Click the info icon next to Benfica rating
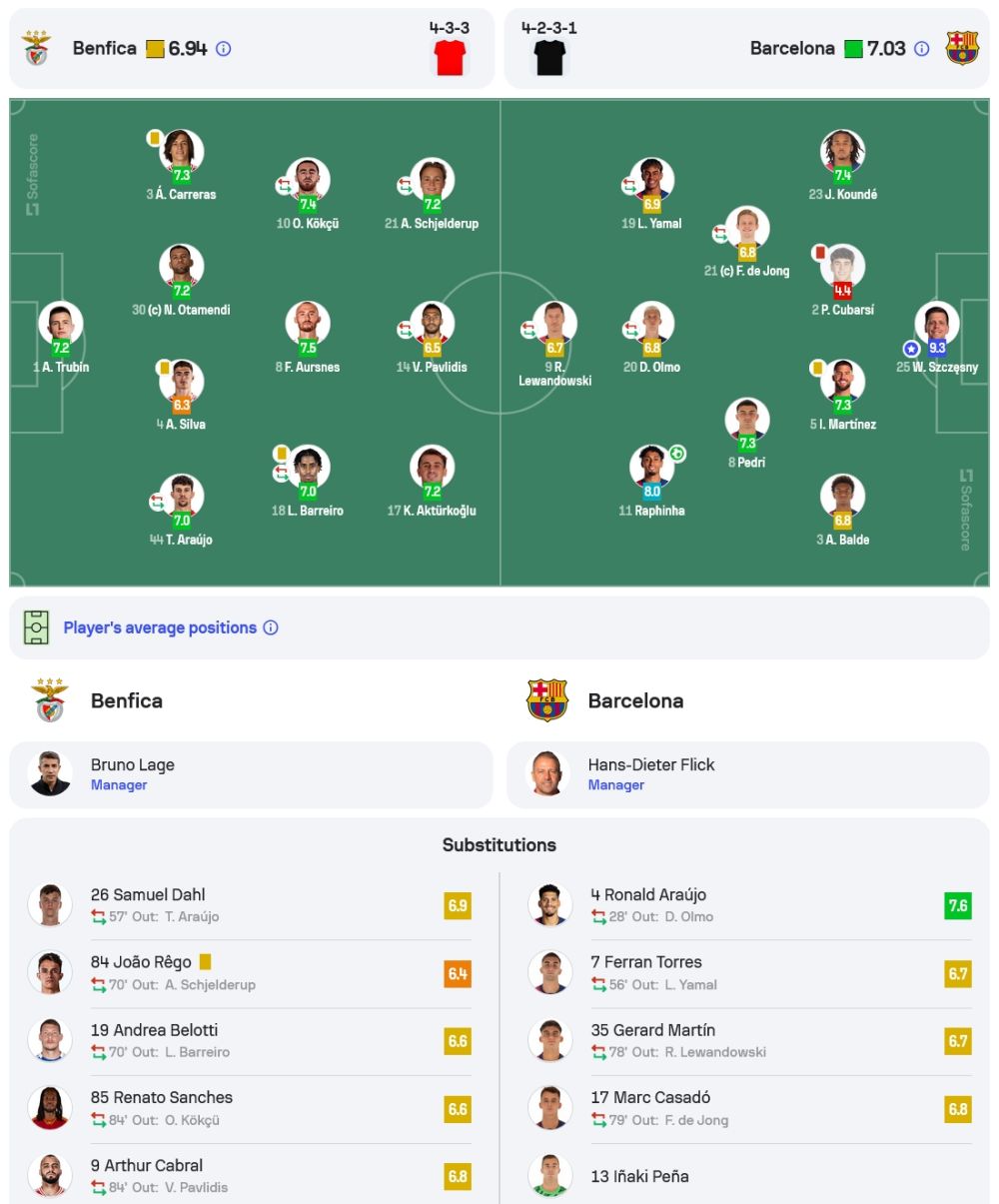Image resolution: width=999 pixels, height=1204 pixels. click(224, 48)
